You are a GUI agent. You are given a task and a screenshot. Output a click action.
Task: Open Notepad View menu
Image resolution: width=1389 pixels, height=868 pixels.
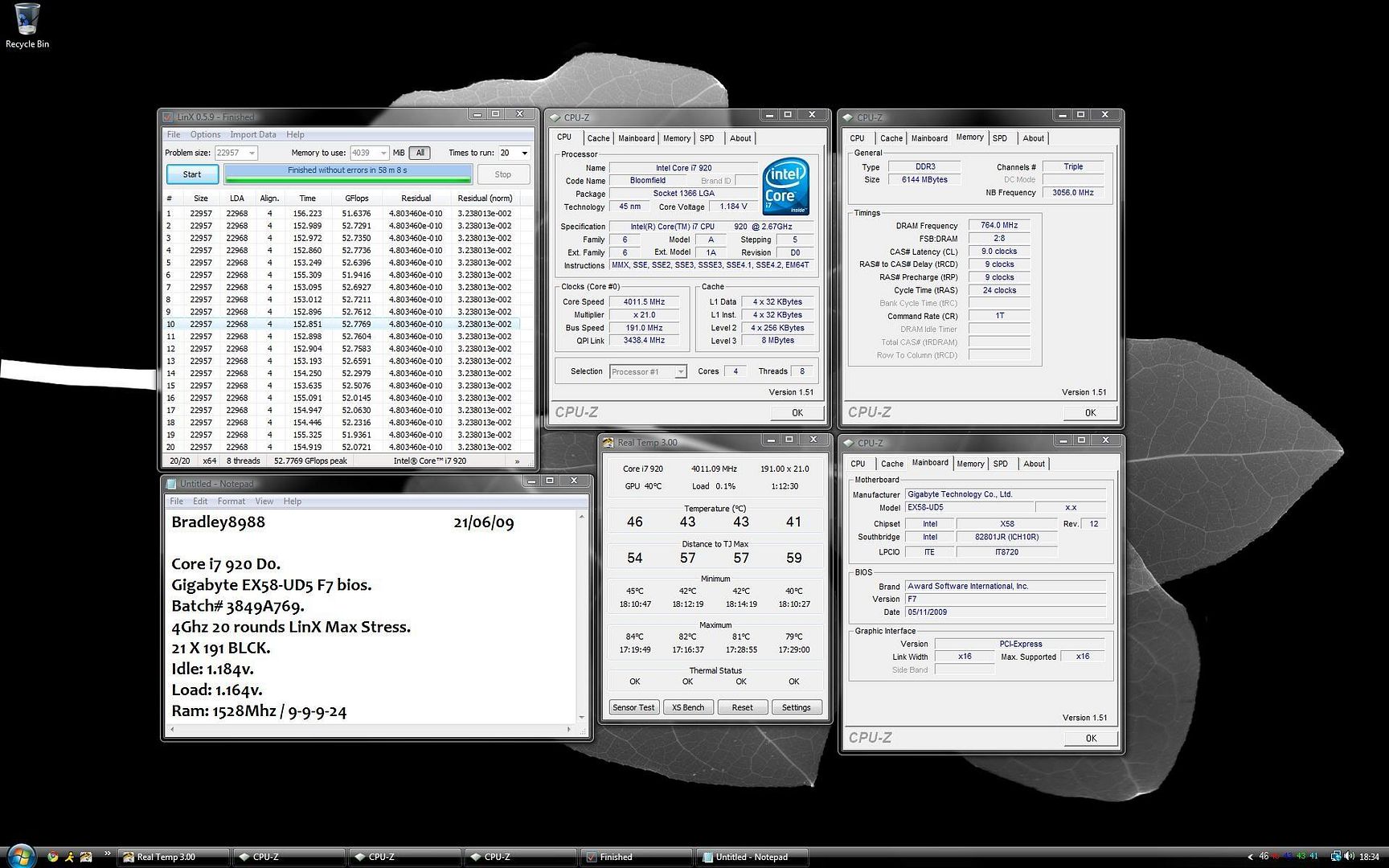[264, 501]
